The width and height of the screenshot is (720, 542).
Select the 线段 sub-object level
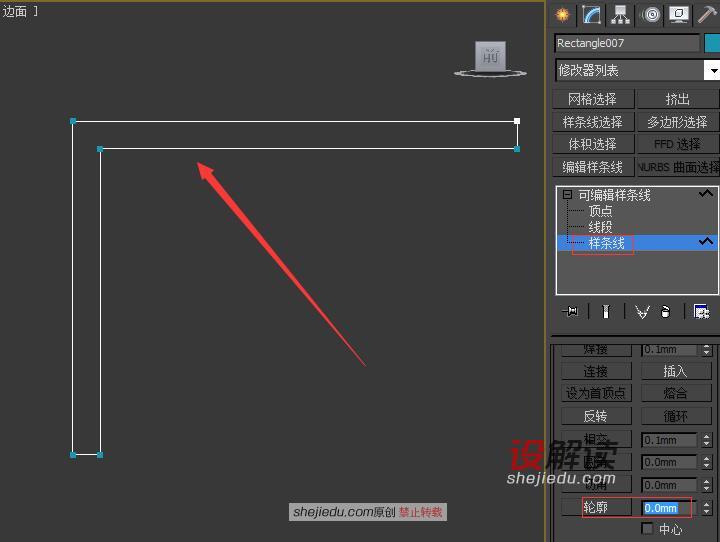tap(600, 227)
